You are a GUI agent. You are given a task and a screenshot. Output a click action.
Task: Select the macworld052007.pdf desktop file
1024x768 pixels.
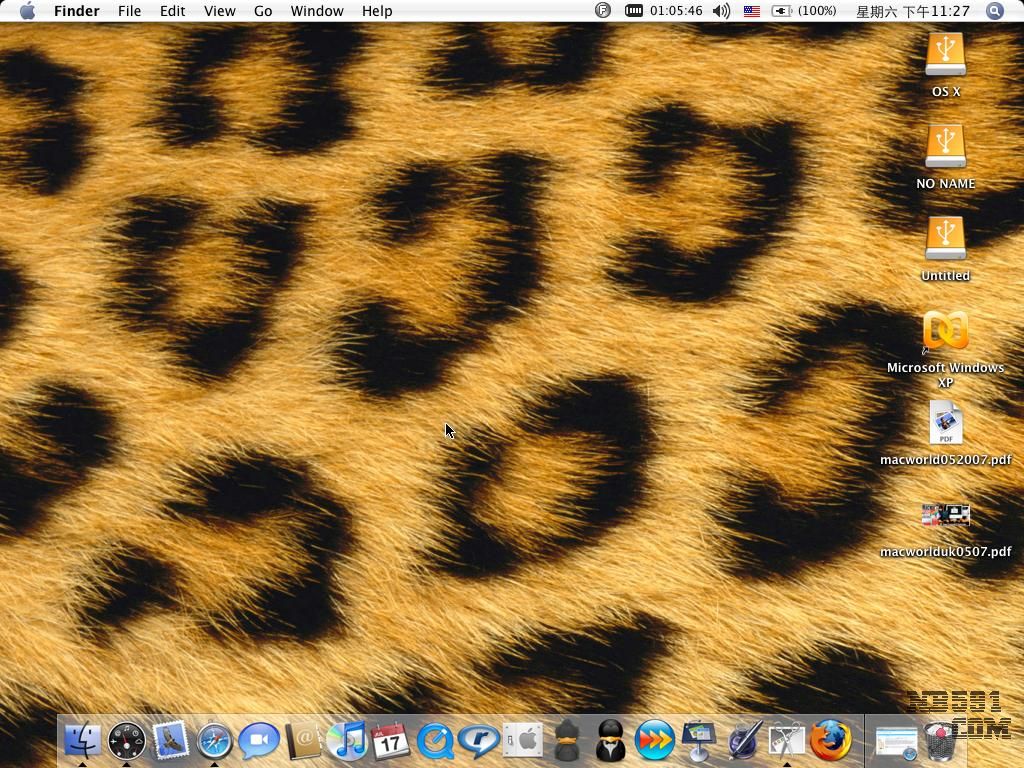tap(945, 424)
